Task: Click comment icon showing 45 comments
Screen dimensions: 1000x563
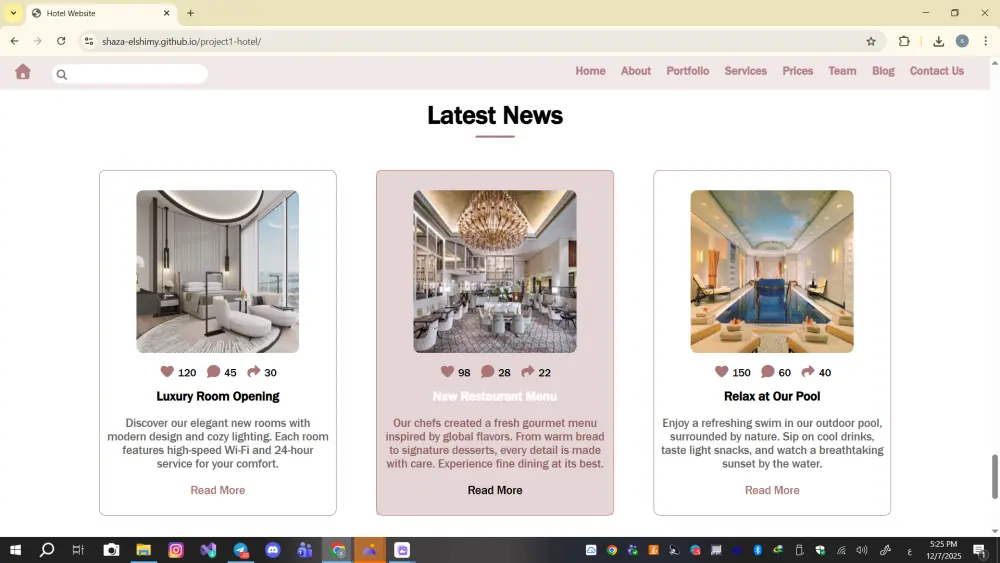Action: 214,371
